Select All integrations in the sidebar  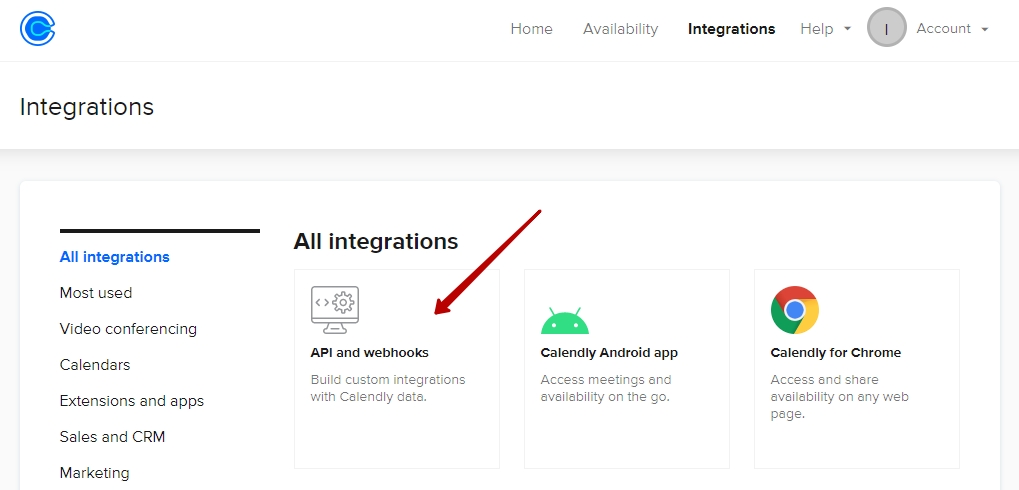pos(114,257)
